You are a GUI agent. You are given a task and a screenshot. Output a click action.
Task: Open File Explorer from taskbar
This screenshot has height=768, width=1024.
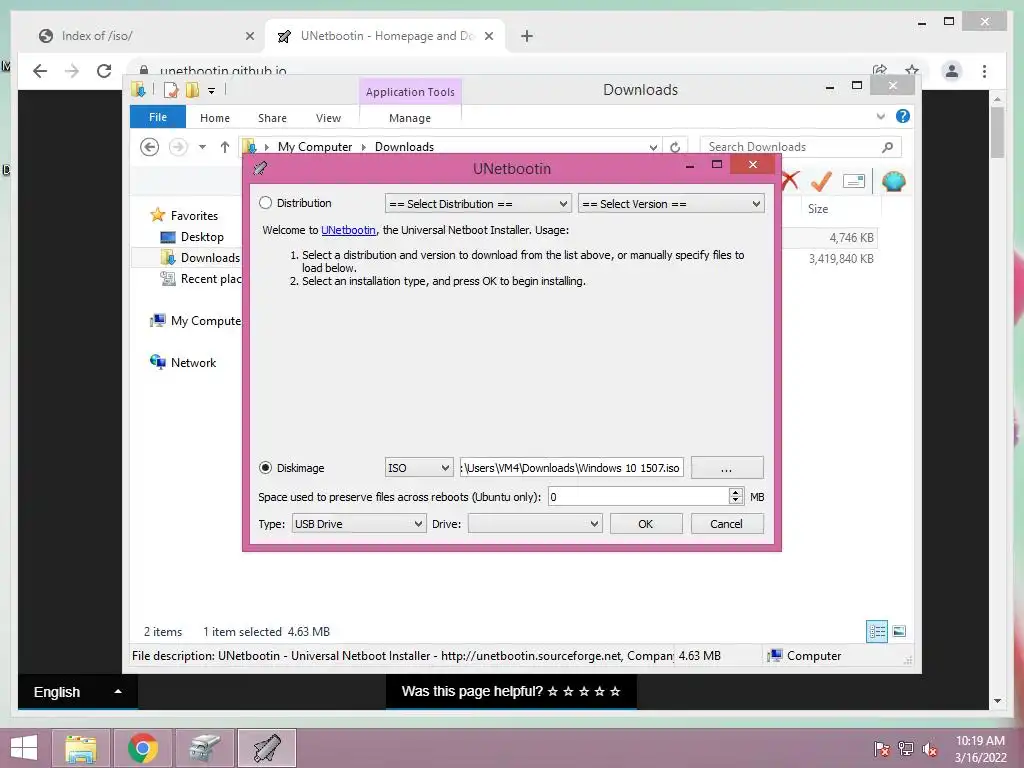point(82,748)
